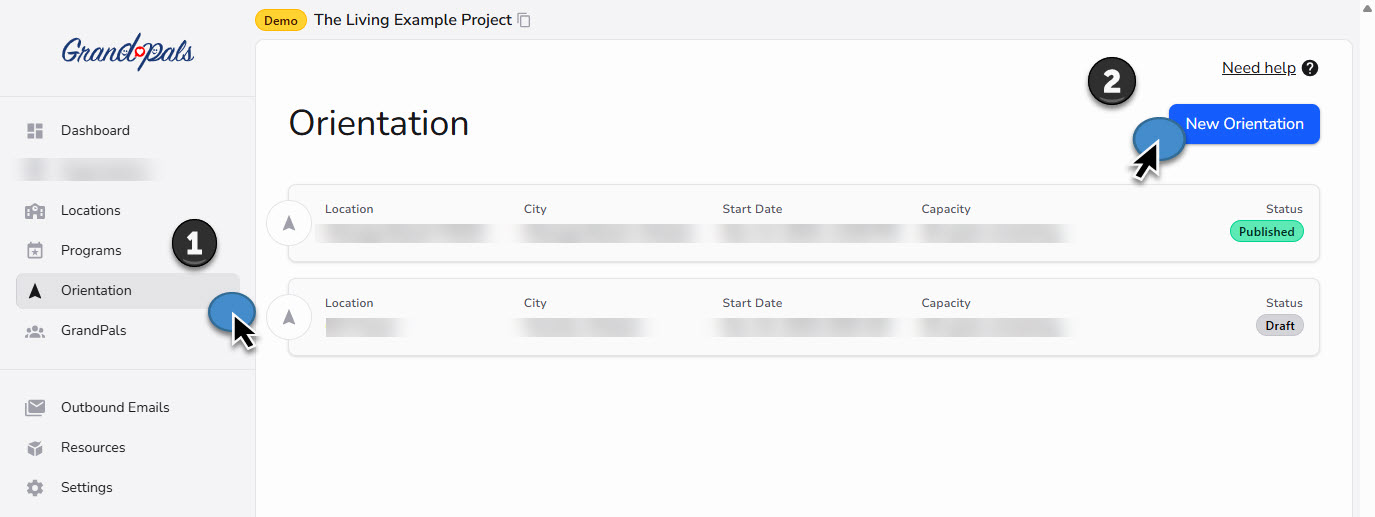Click the Orientation page heading

point(379,123)
